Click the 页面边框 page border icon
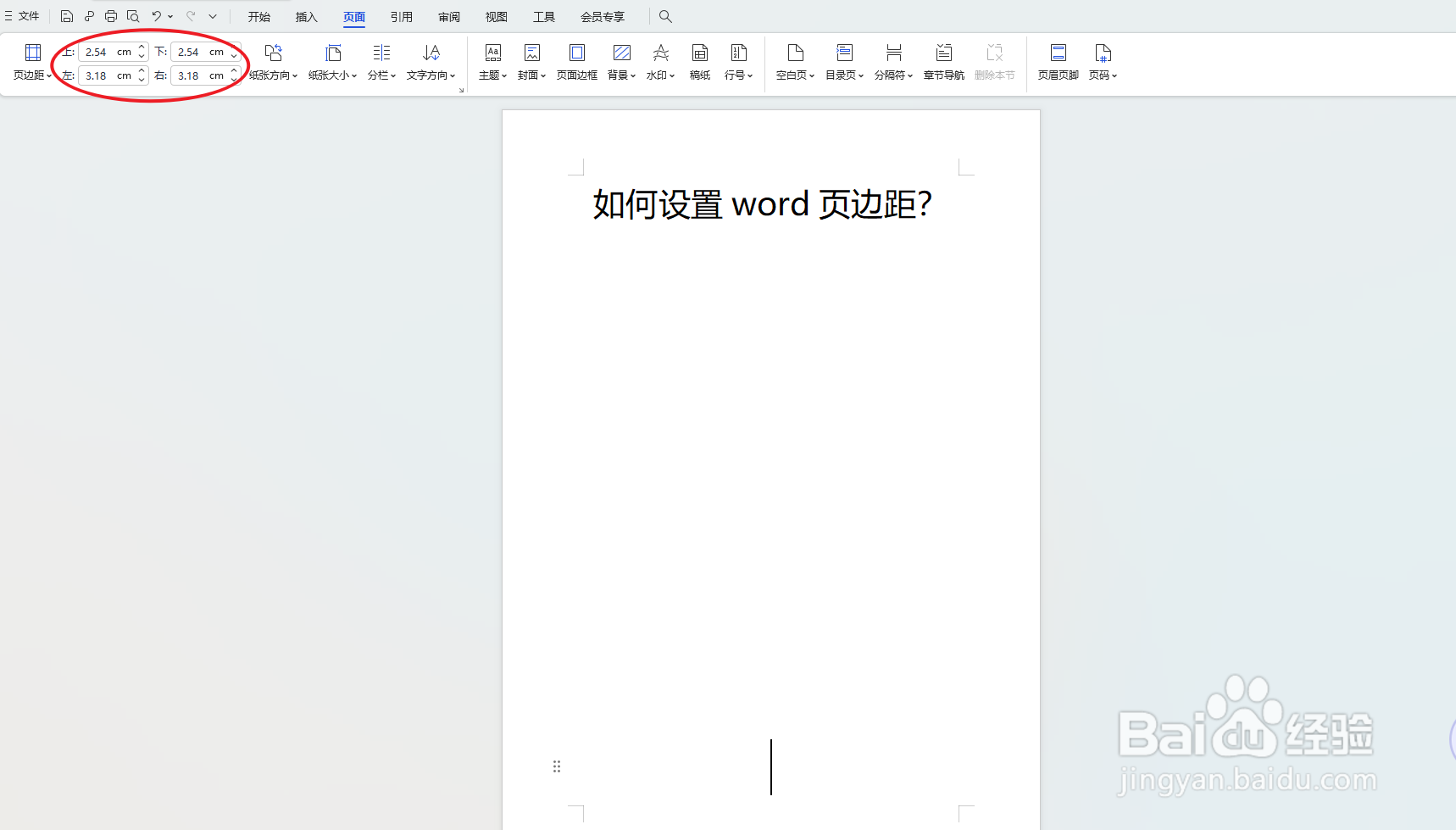This screenshot has height=830, width=1456. click(576, 53)
